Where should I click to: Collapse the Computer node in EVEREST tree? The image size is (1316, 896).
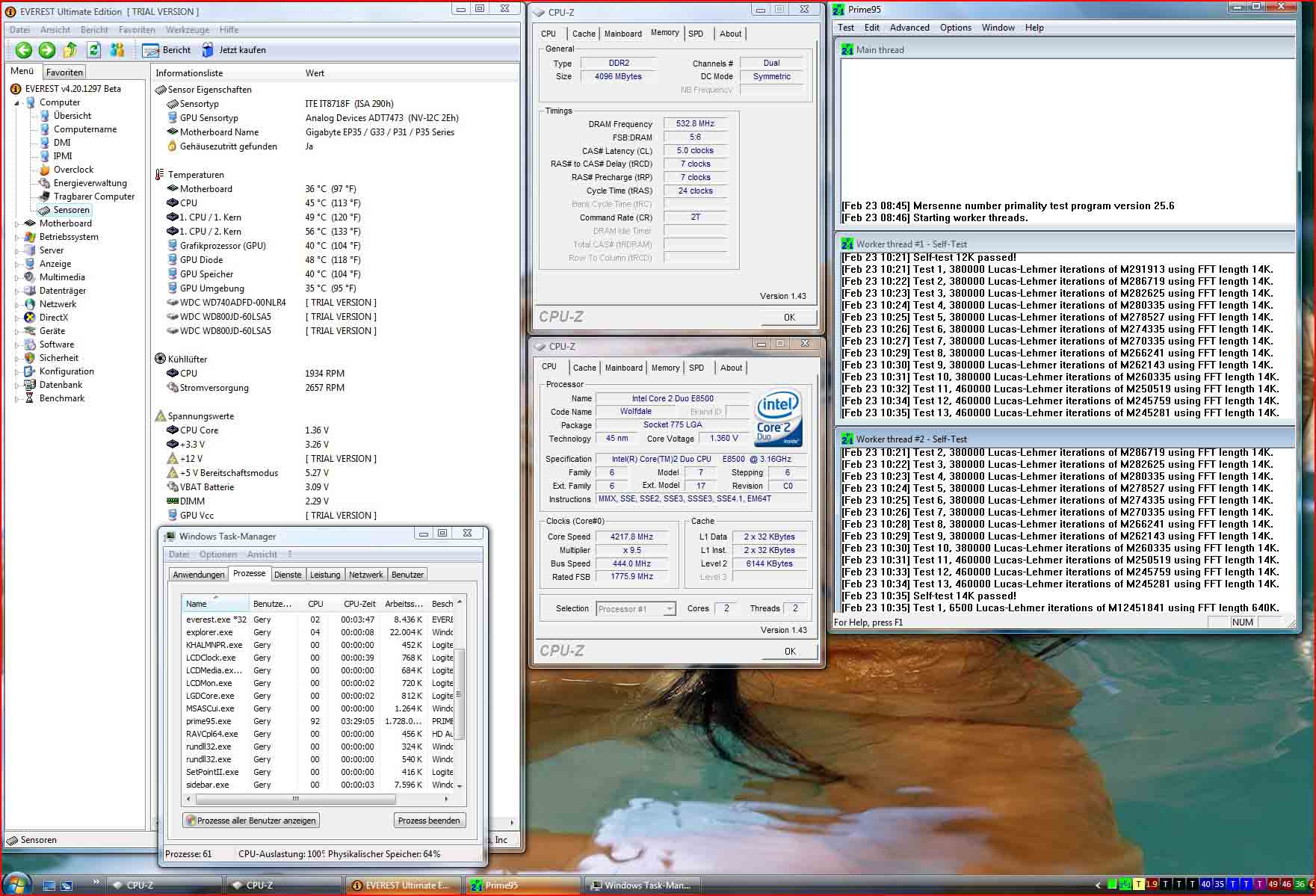[17, 103]
